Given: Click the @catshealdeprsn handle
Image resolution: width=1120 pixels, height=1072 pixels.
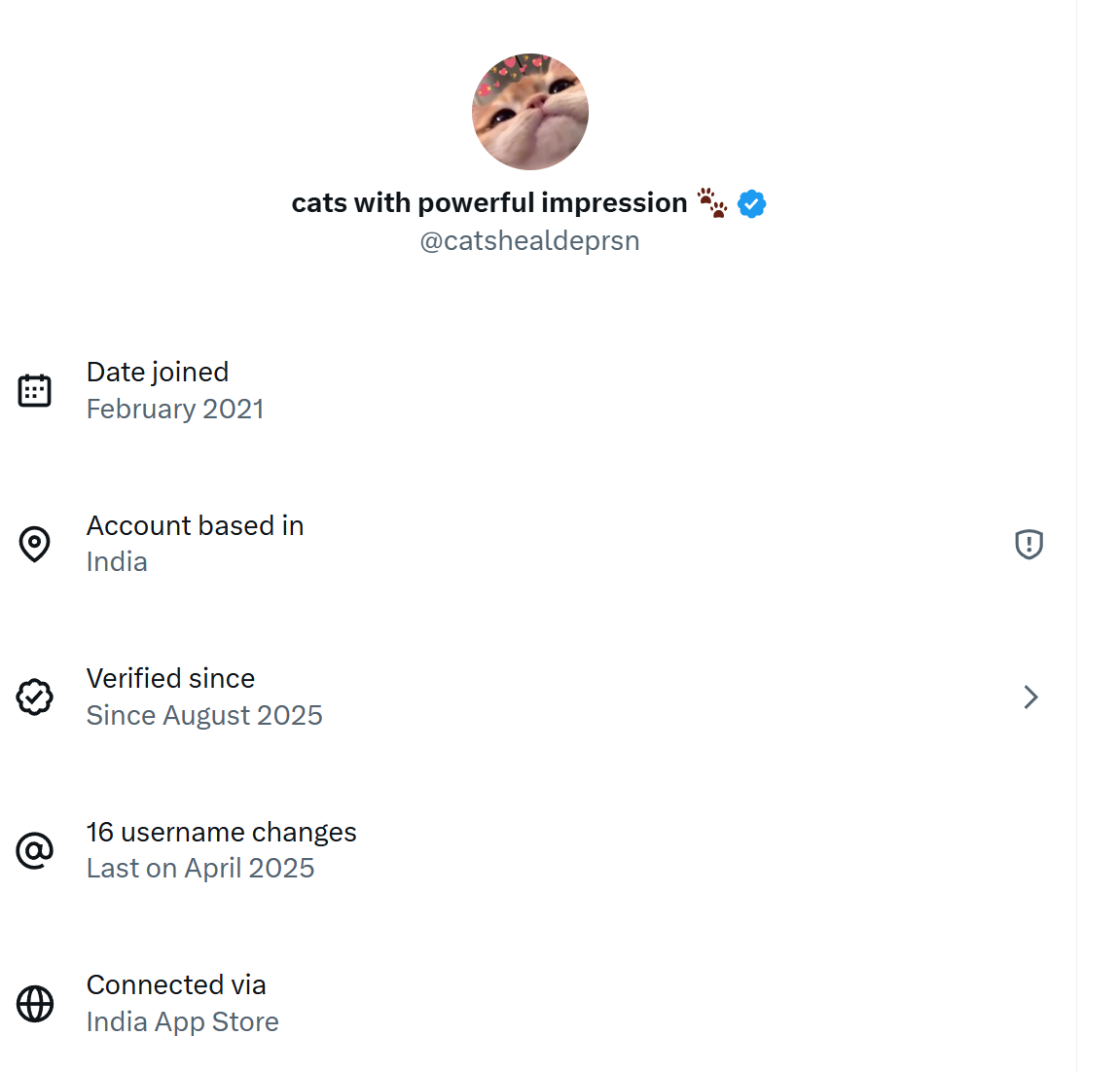Looking at the screenshot, I should coord(529,241).
